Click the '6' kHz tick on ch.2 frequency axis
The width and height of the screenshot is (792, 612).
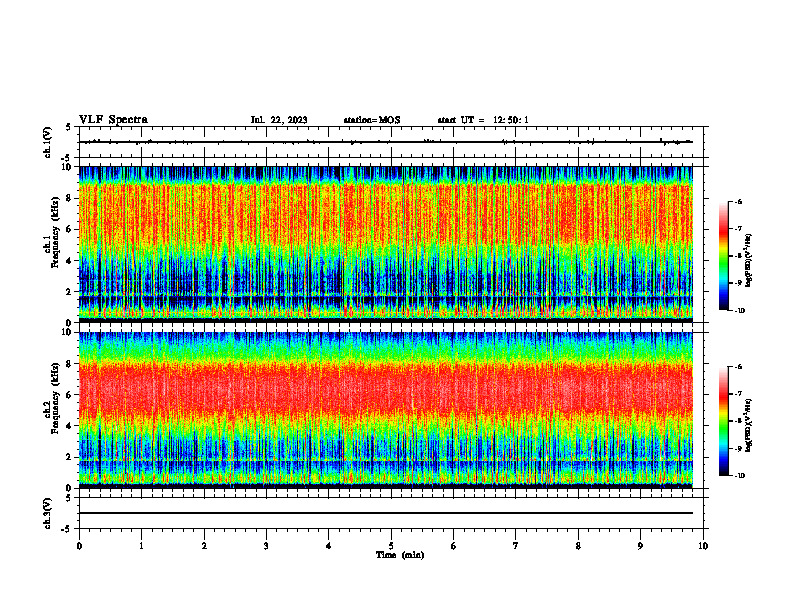point(70,395)
